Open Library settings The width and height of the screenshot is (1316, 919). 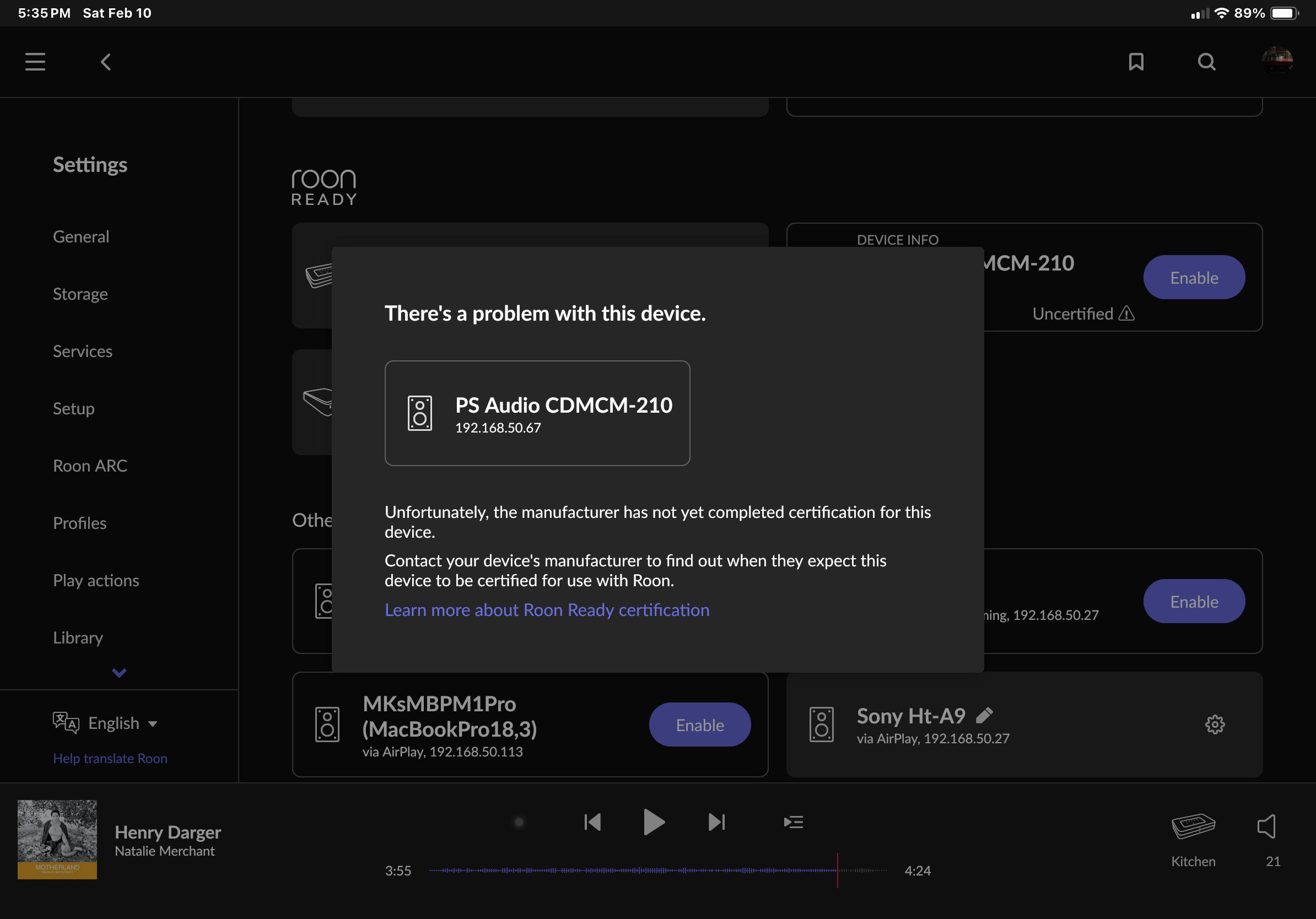tap(78, 637)
